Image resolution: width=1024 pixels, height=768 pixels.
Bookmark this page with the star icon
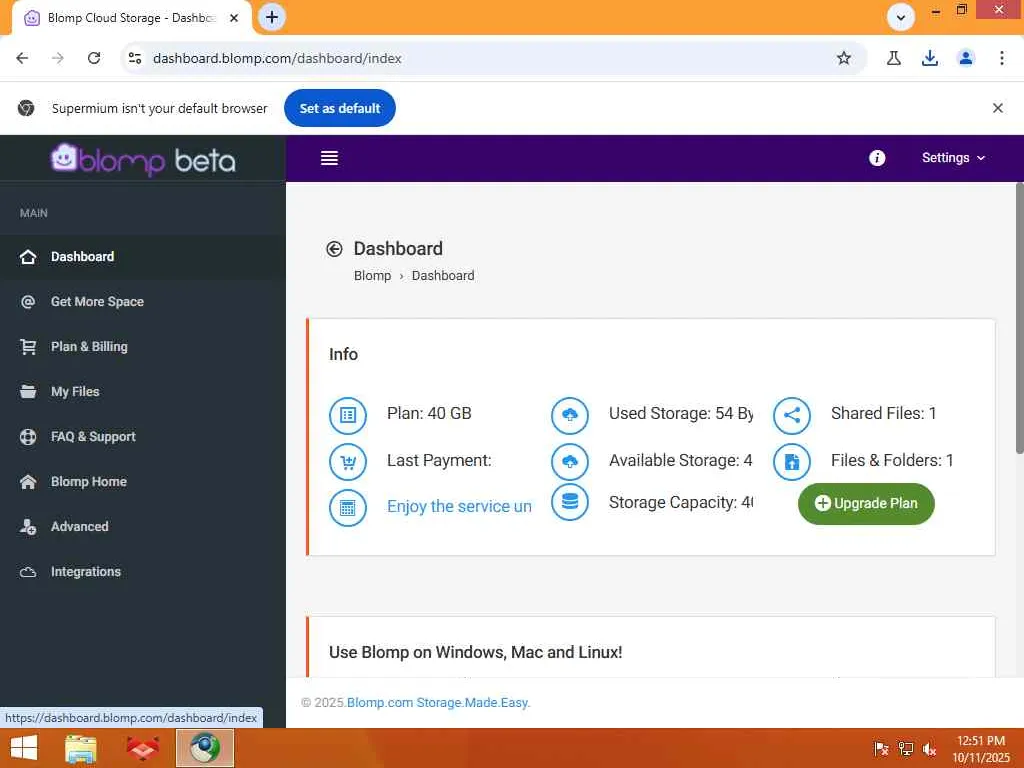coord(844,58)
